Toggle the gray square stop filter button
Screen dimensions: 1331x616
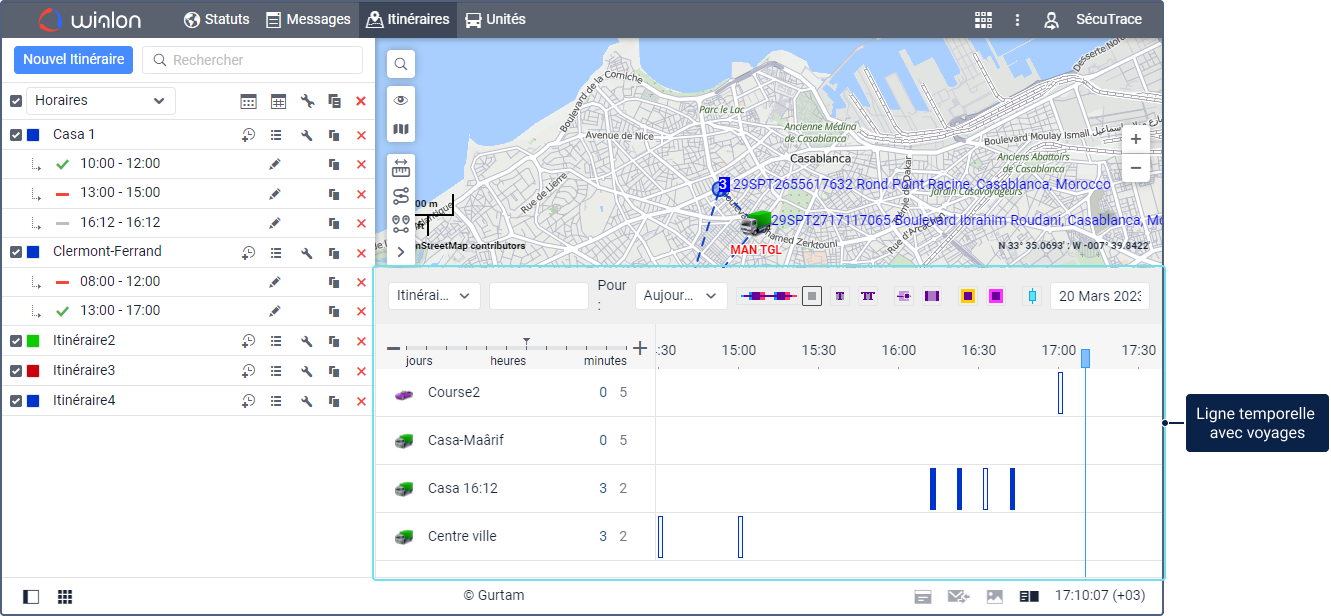click(812, 296)
